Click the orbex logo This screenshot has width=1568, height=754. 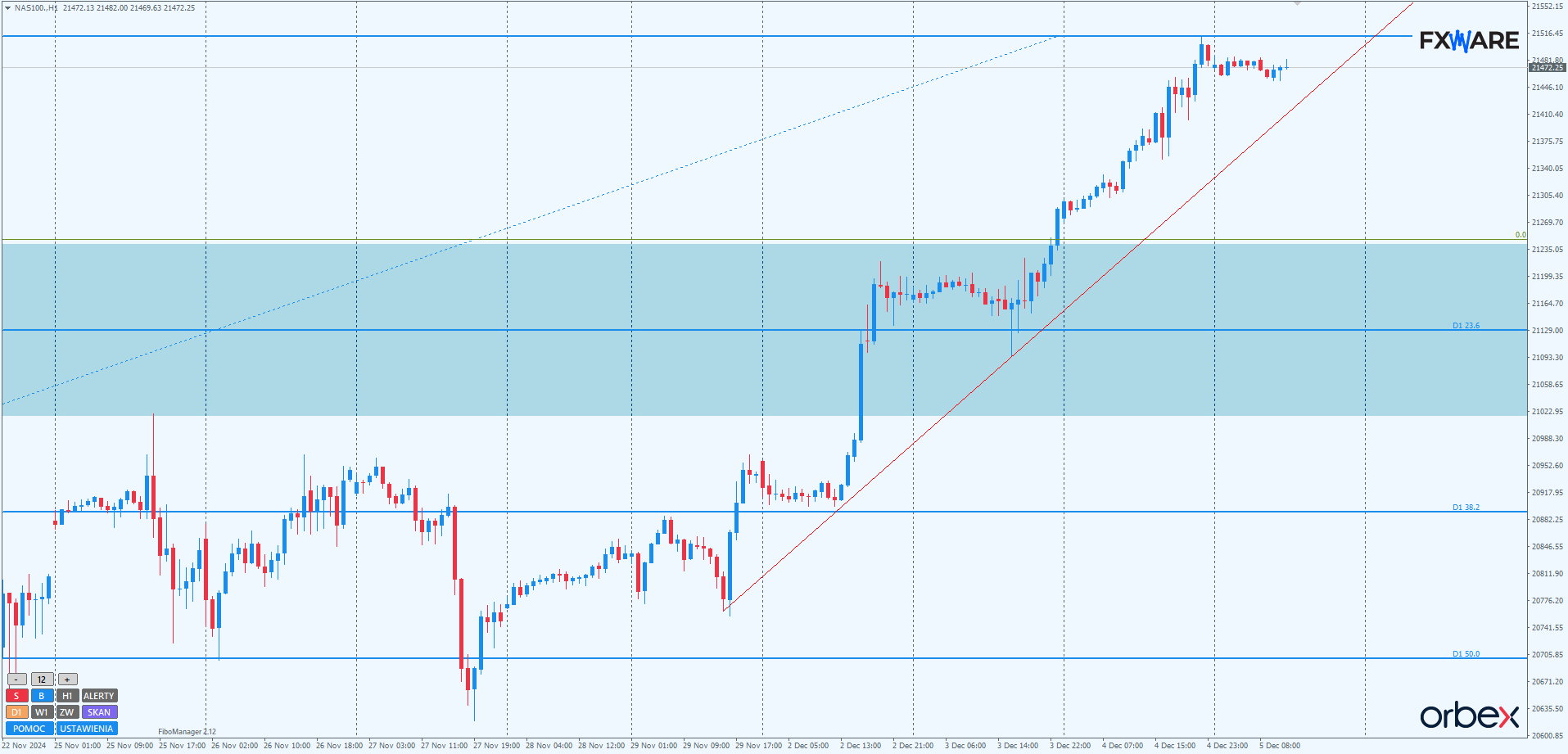pyautogui.click(x=1469, y=716)
